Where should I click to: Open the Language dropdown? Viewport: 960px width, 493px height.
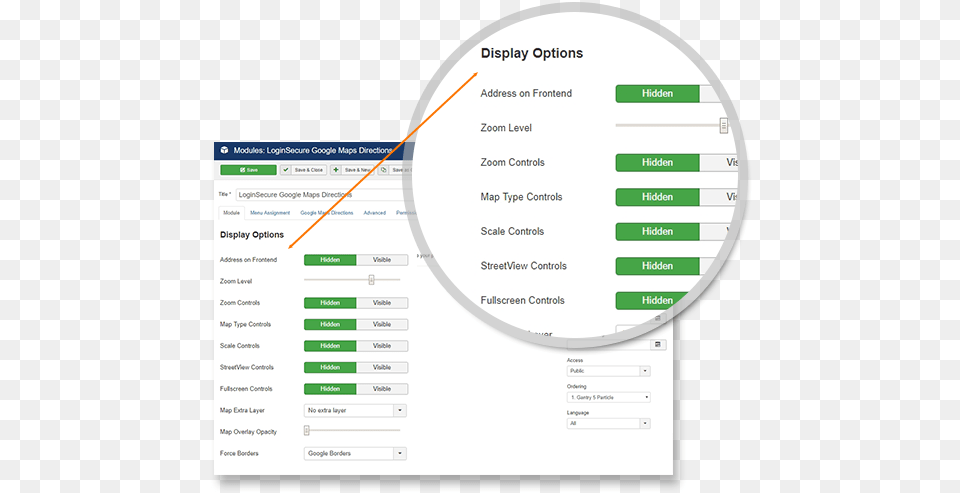[608, 423]
